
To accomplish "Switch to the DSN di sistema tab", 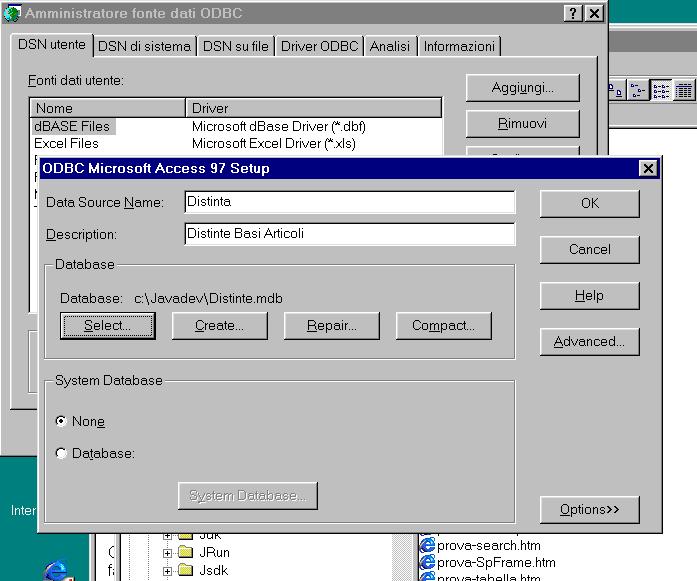I will point(144,46).
